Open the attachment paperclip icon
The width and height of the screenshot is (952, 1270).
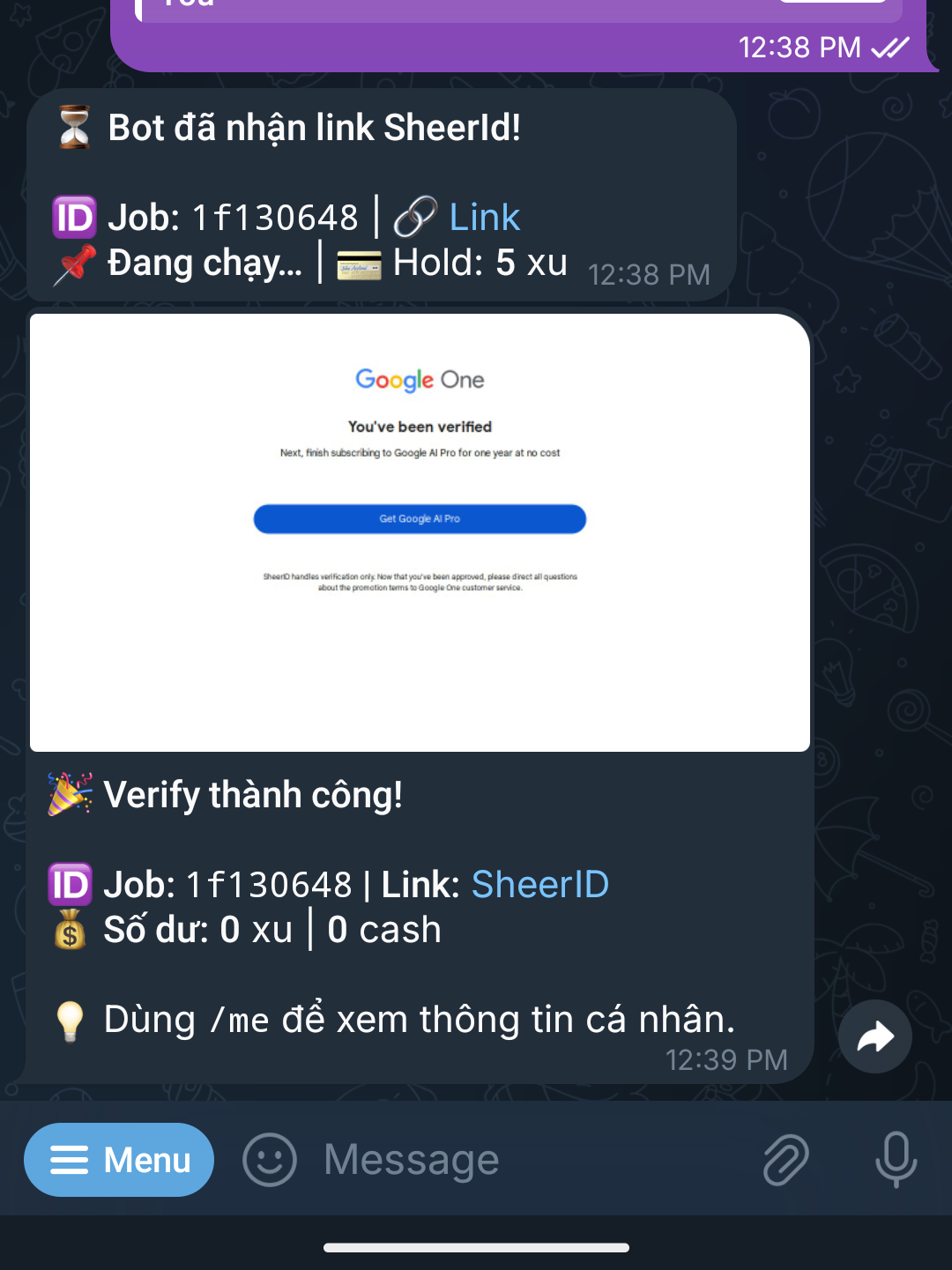tap(785, 1160)
